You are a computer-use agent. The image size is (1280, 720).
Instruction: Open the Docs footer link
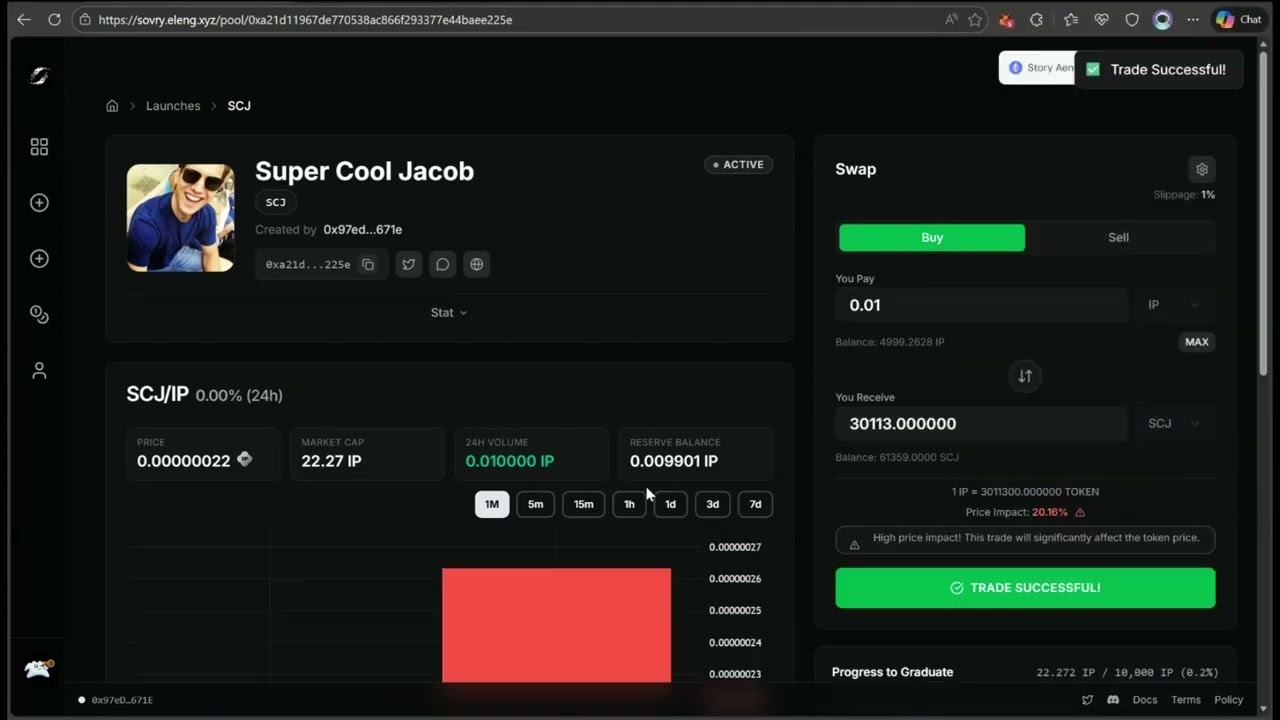pos(1145,700)
